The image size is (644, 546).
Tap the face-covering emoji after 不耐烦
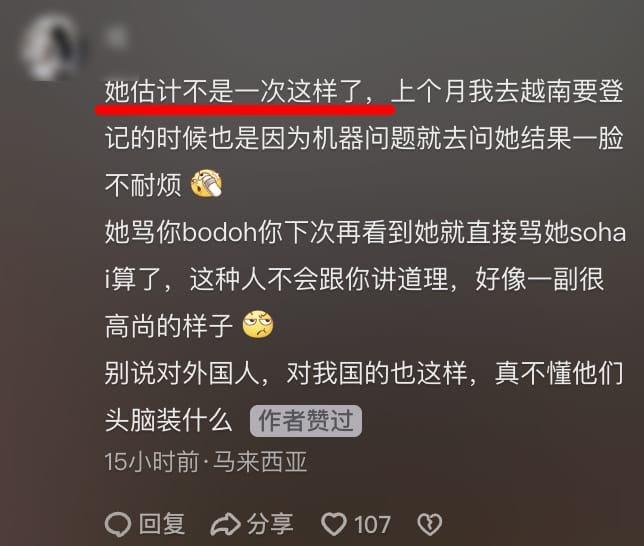[206, 183]
